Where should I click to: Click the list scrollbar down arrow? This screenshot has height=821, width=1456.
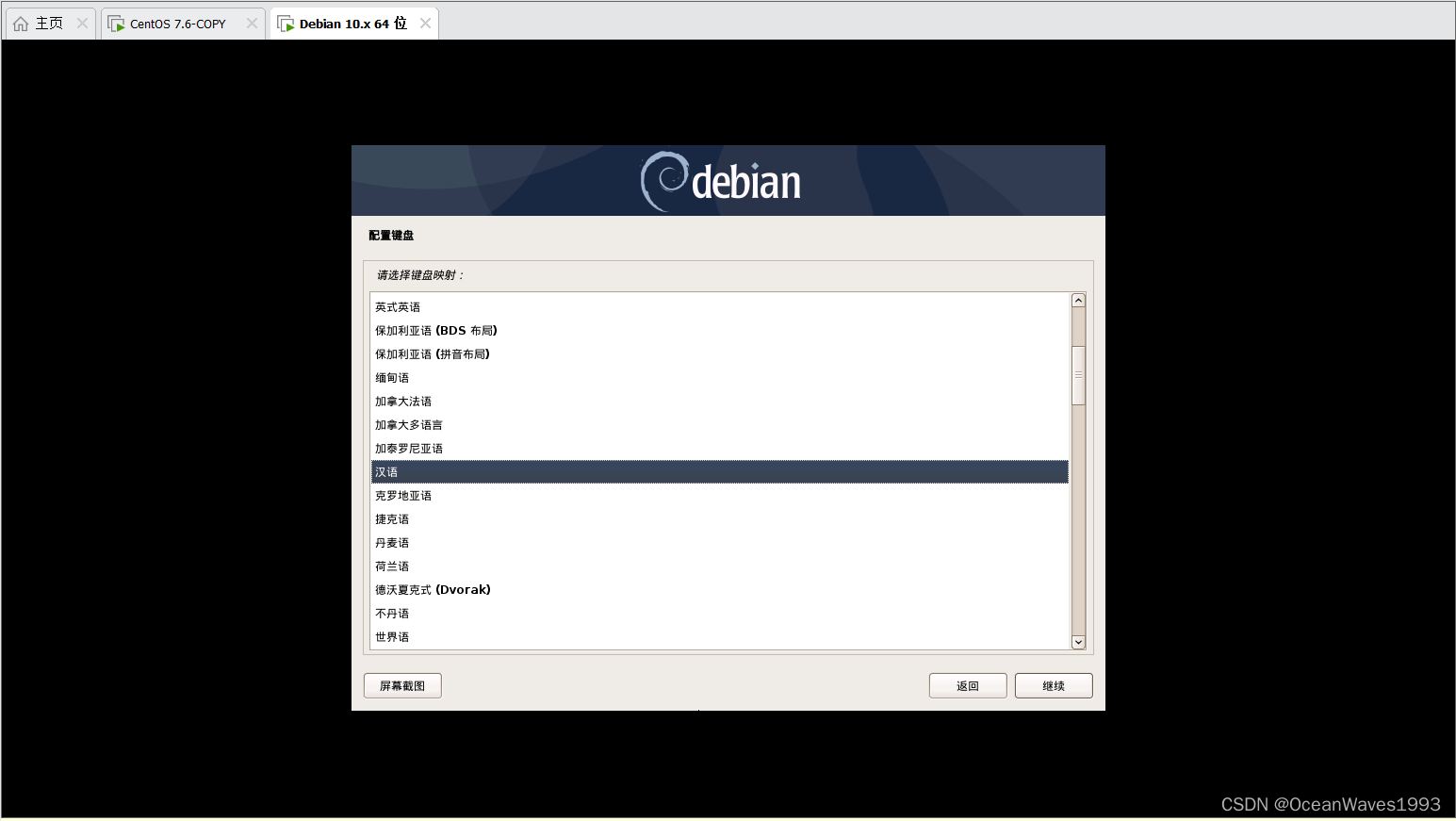tap(1078, 642)
